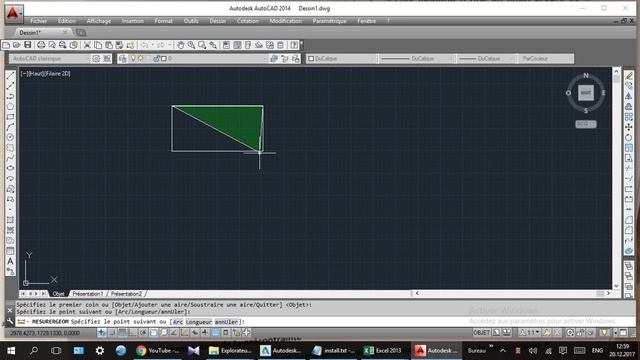Choose the Longueur option in command line
Image resolution: width=640 pixels, height=360 pixels.
[199, 322]
